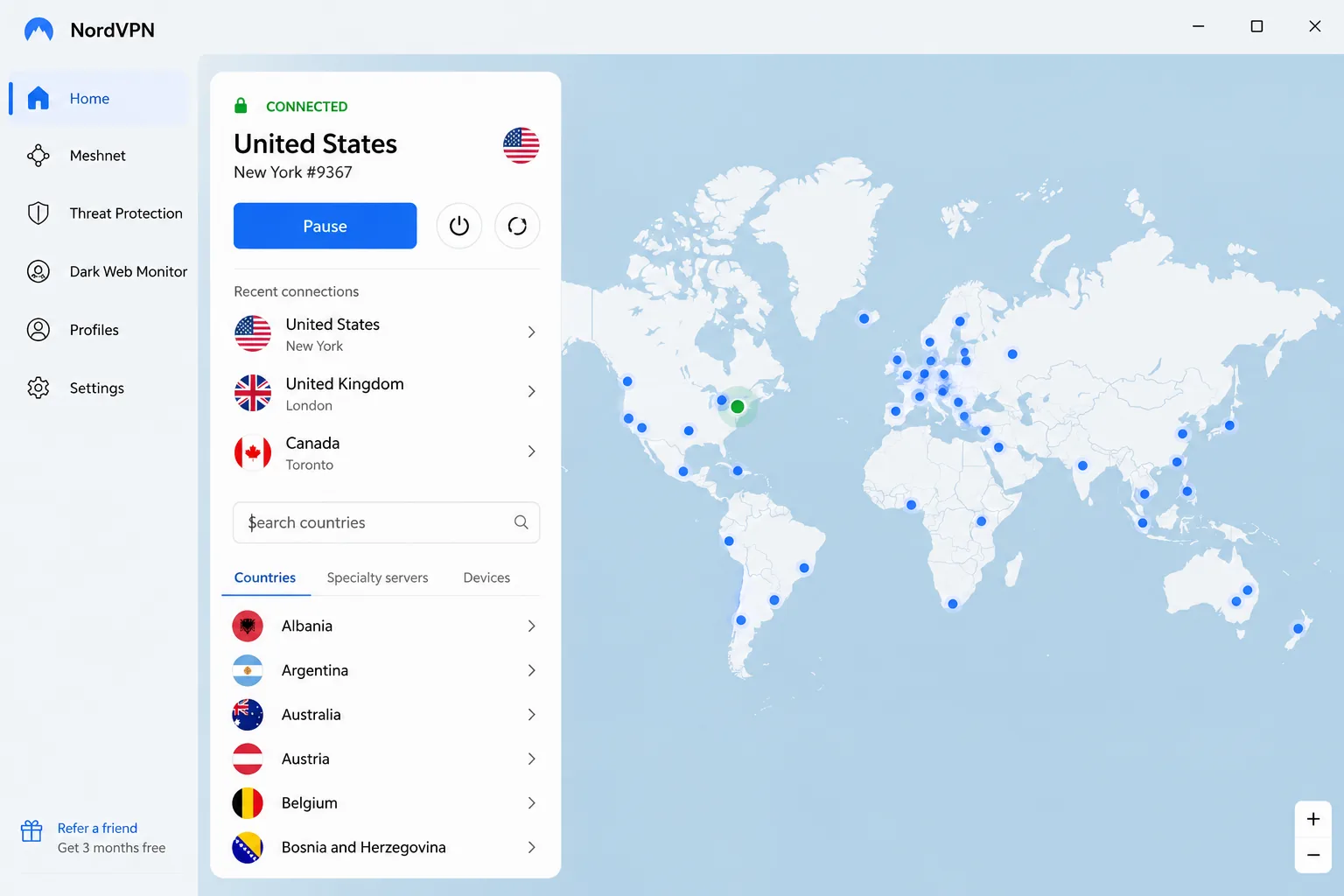The height and width of the screenshot is (896, 1344).
Task: Select United Kingdom London recent connection
Action: pyautogui.click(x=385, y=393)
